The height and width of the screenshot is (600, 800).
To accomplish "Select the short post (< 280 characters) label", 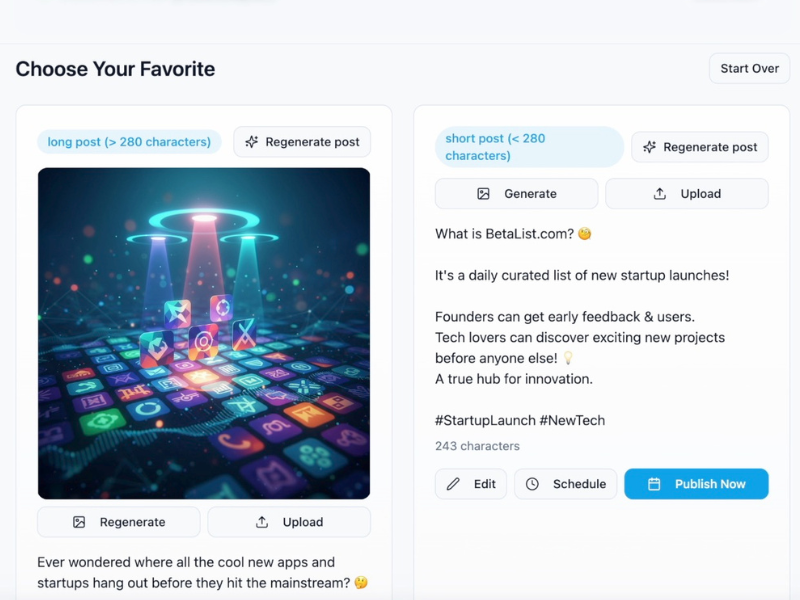I will 528,146.
